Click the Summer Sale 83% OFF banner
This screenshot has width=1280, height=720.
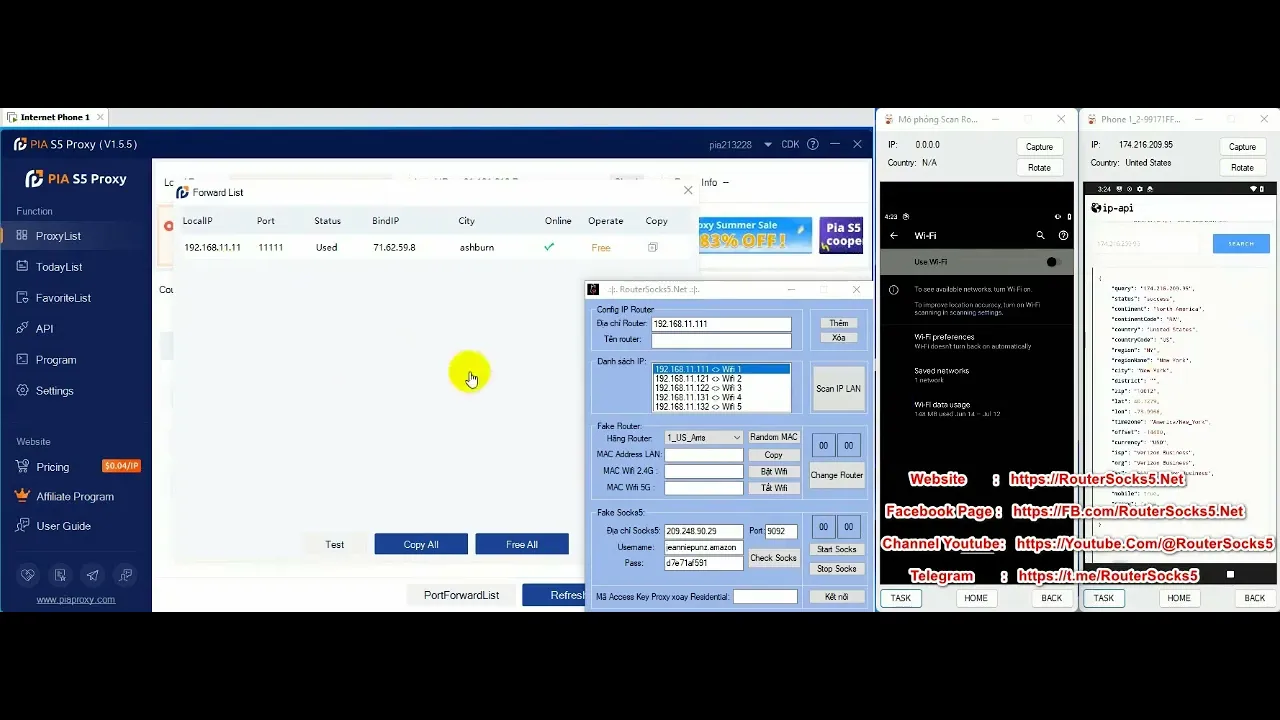coord(755,235)
